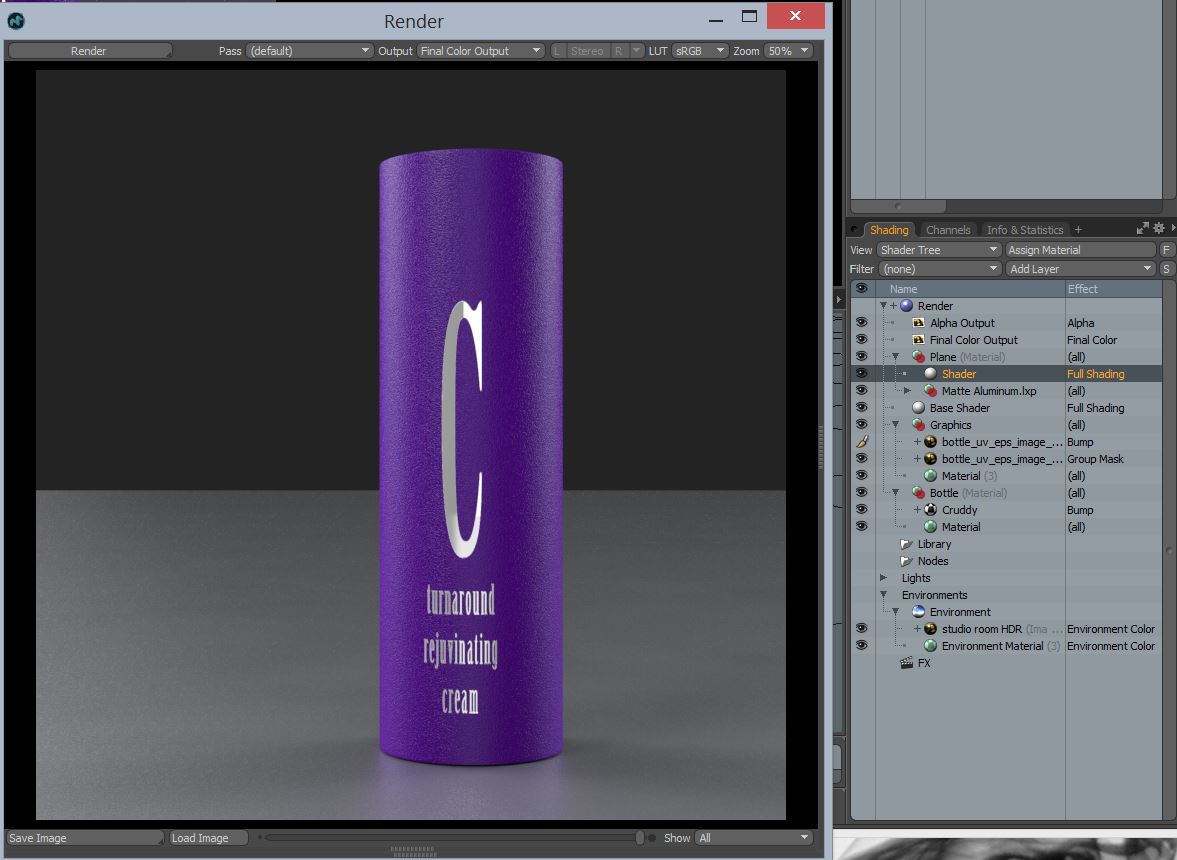Click the panel expand arrows icon

(1142, 228)
